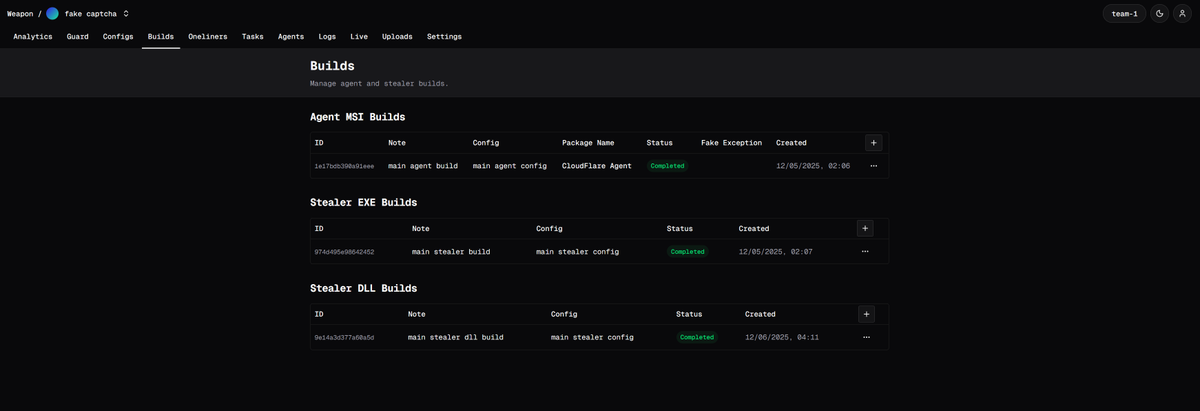Viewport: 1200px width, 411px height.
Task: Click the Package Name column header
Action: 588,143
